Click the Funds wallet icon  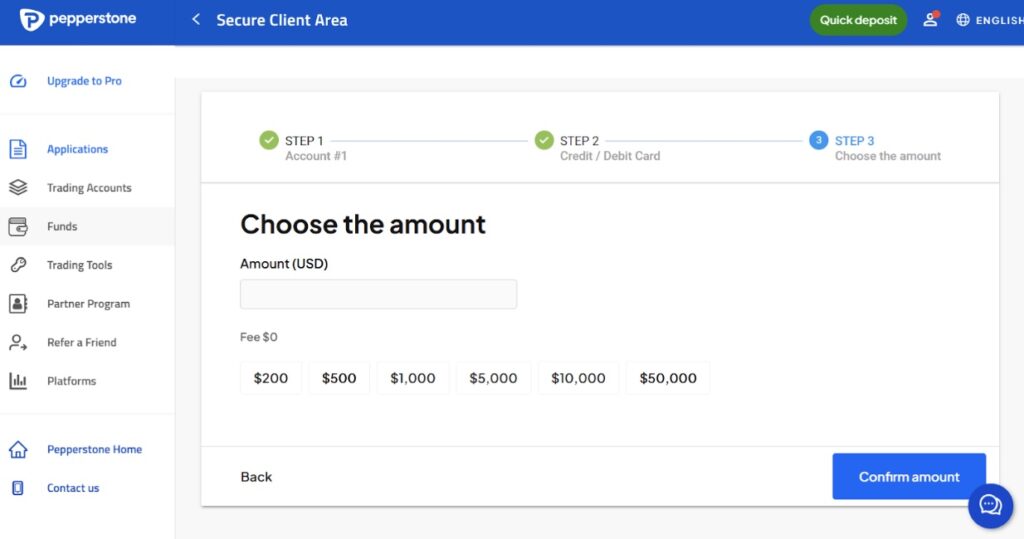pyautogui.click(x=18, y=227)
